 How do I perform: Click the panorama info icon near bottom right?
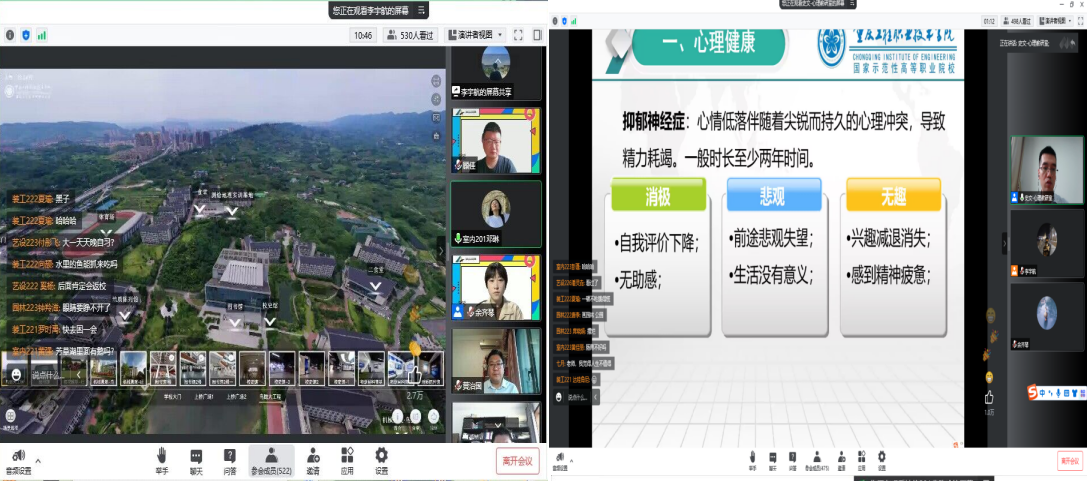point(398,416)
